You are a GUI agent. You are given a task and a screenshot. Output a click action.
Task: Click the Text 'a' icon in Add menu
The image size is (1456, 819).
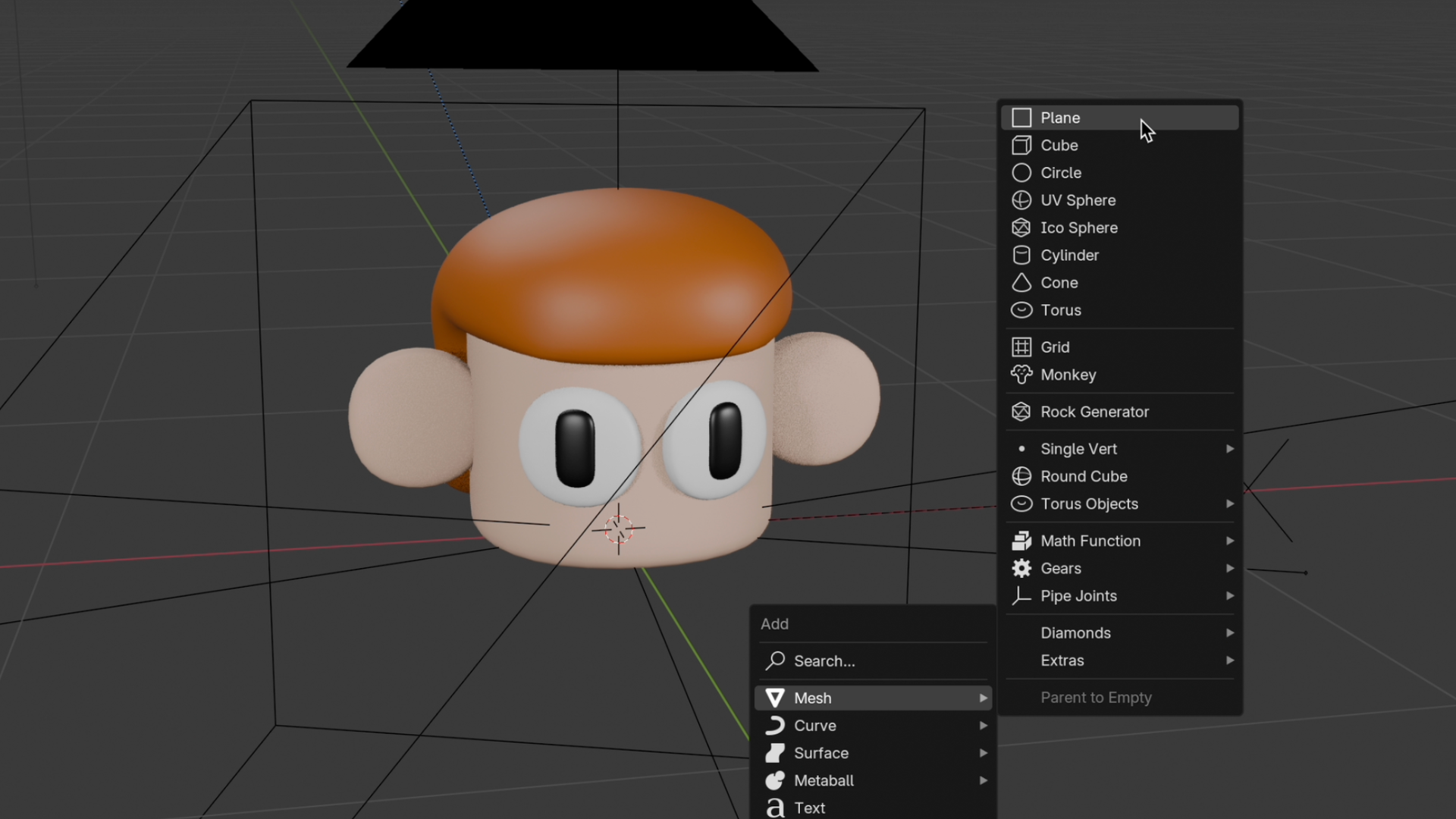click(775, 808)
